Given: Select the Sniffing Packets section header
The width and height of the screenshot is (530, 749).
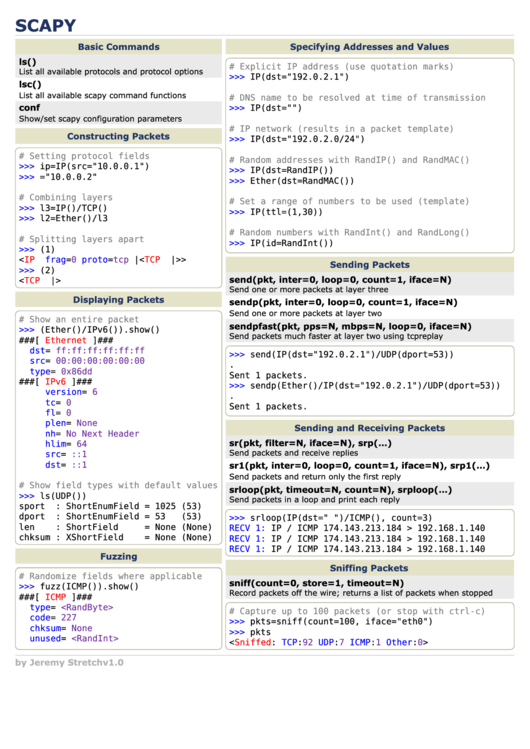Looking at the screenshot, I should point(370,568).
